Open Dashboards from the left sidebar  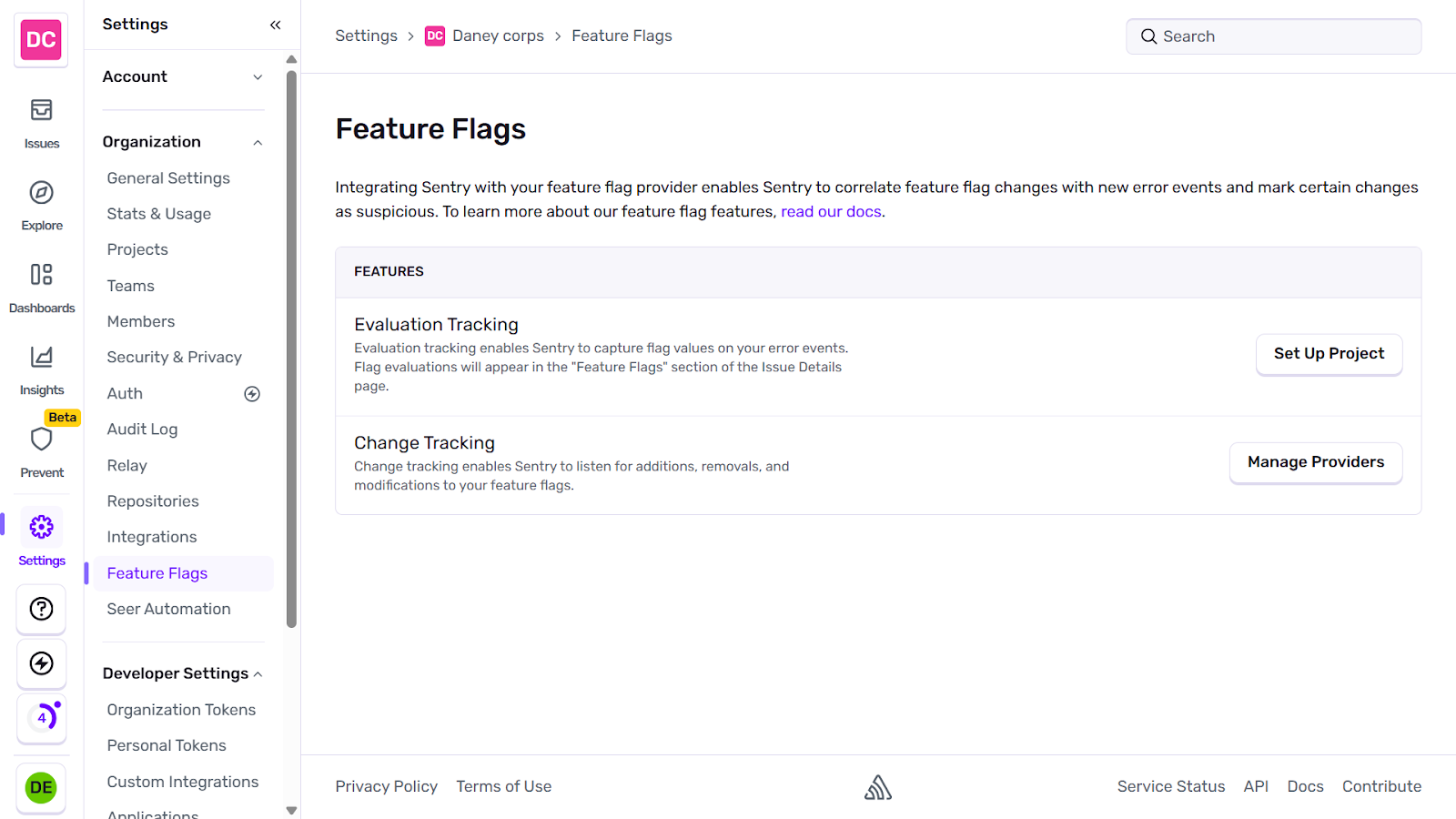click(41, 285)
